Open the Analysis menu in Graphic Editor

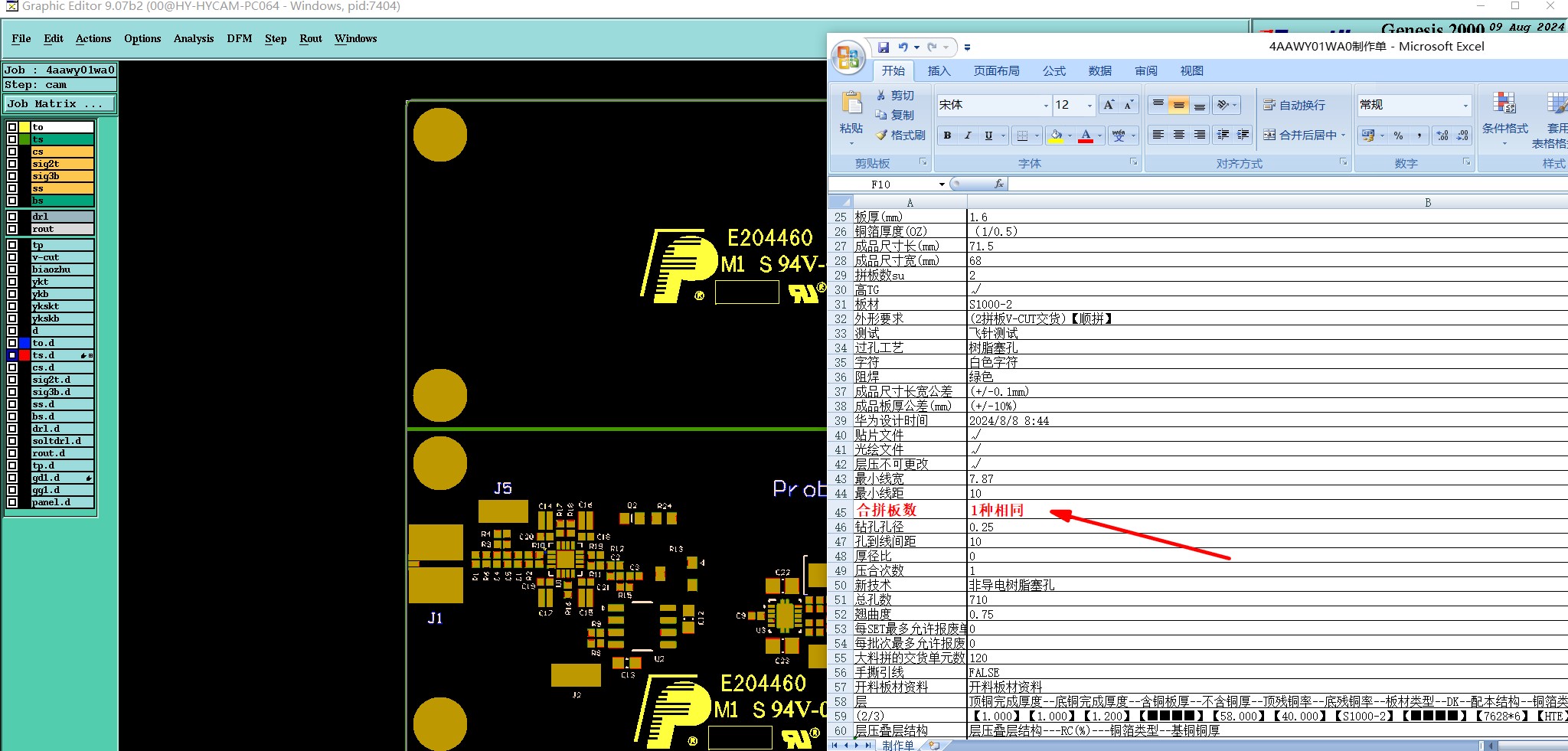point(194,38)
